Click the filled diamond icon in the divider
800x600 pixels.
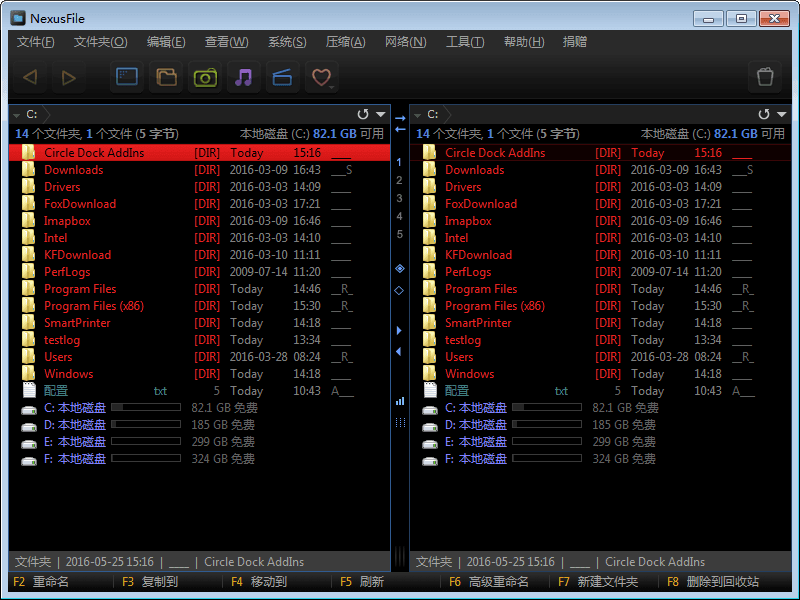[399, 268]
